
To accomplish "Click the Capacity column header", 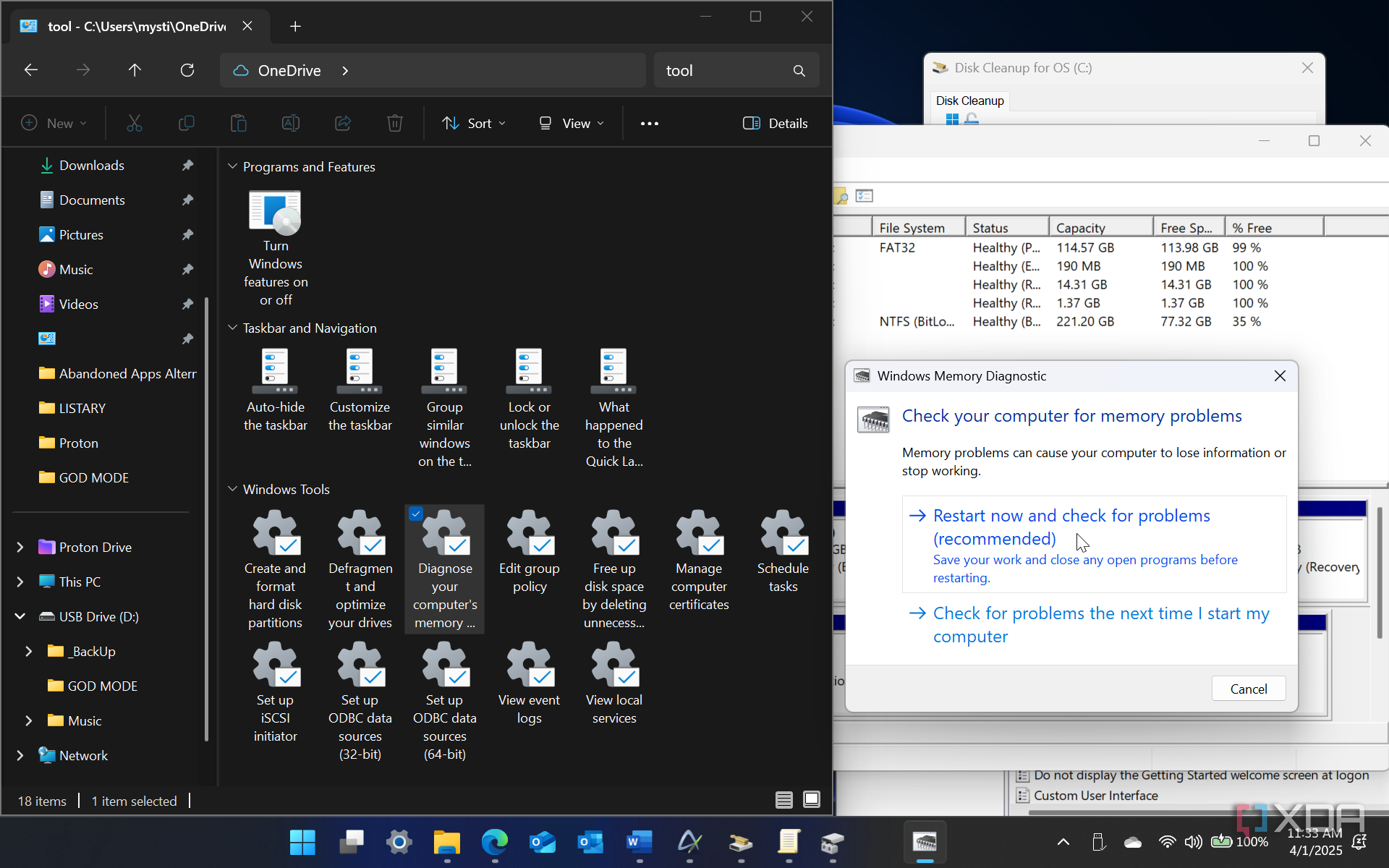I will click(x=1100, y=227).
